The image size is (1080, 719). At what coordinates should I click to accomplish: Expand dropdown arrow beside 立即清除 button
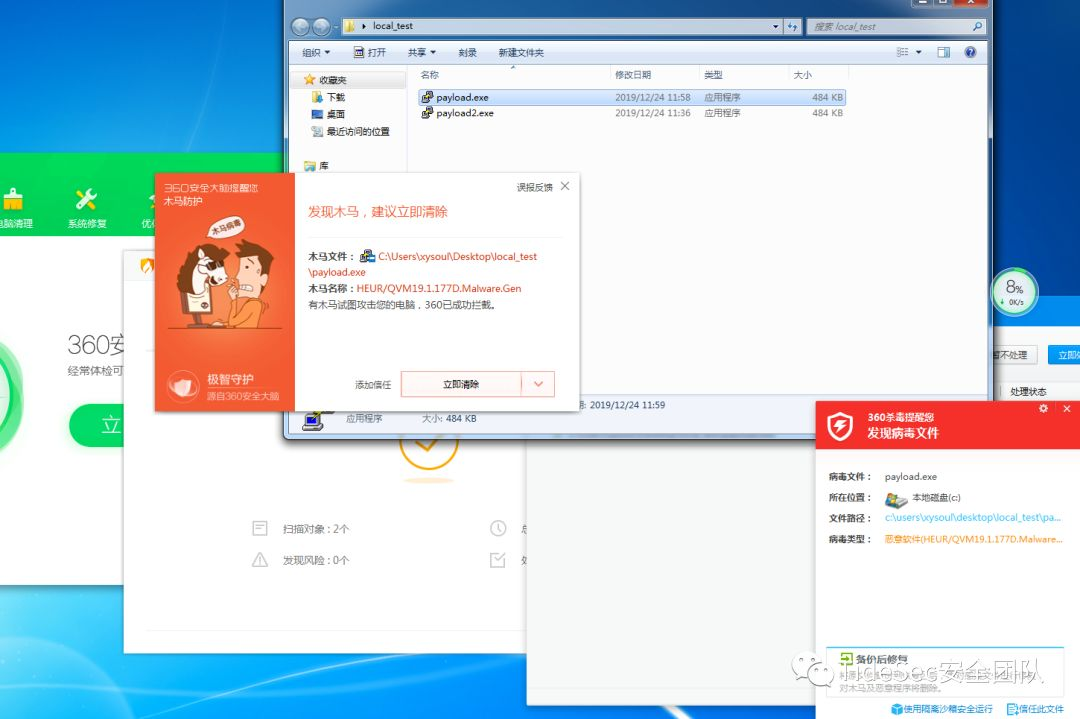(539, 384)
